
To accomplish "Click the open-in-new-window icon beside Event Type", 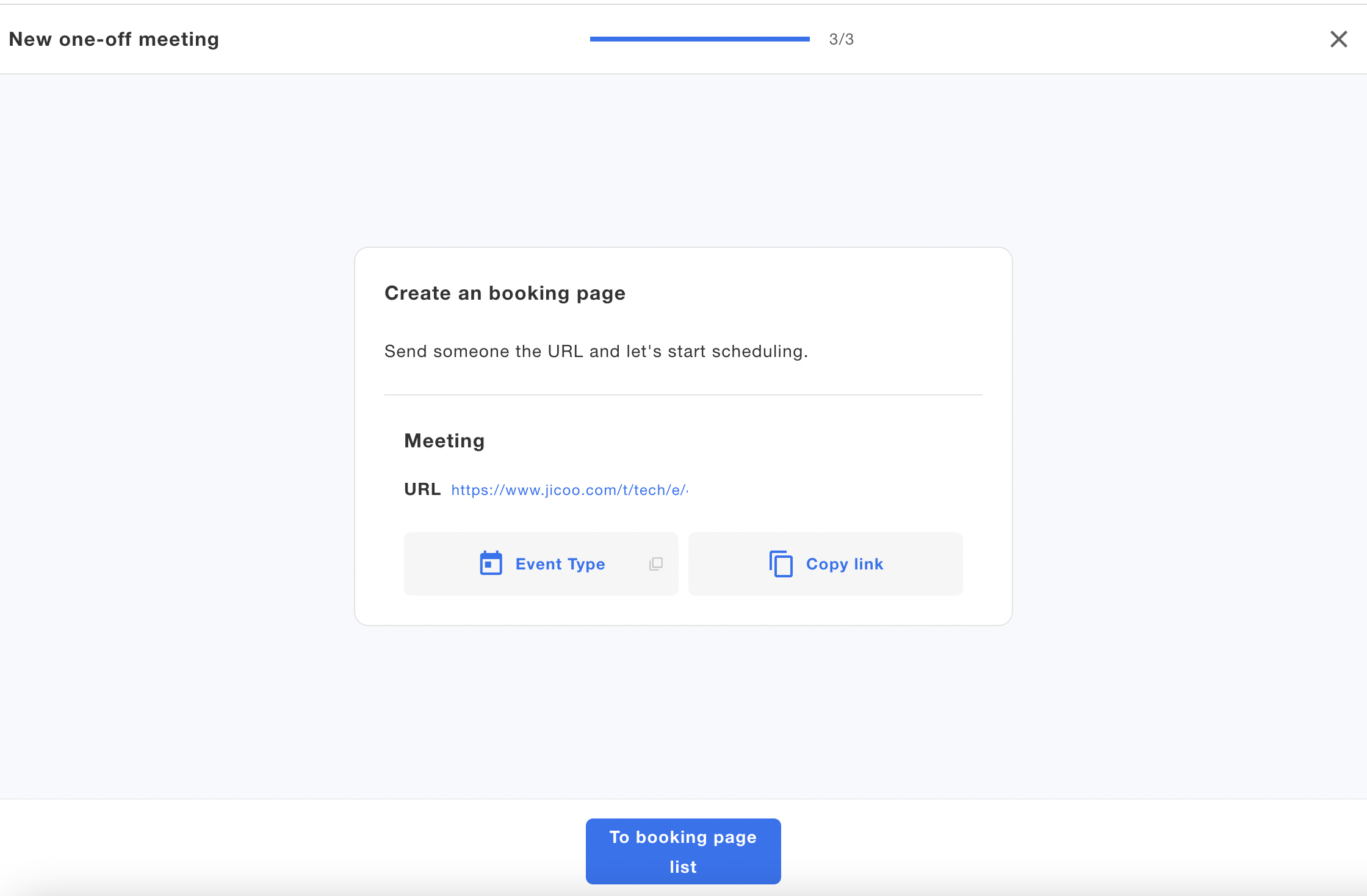I will tap(656, 564).
